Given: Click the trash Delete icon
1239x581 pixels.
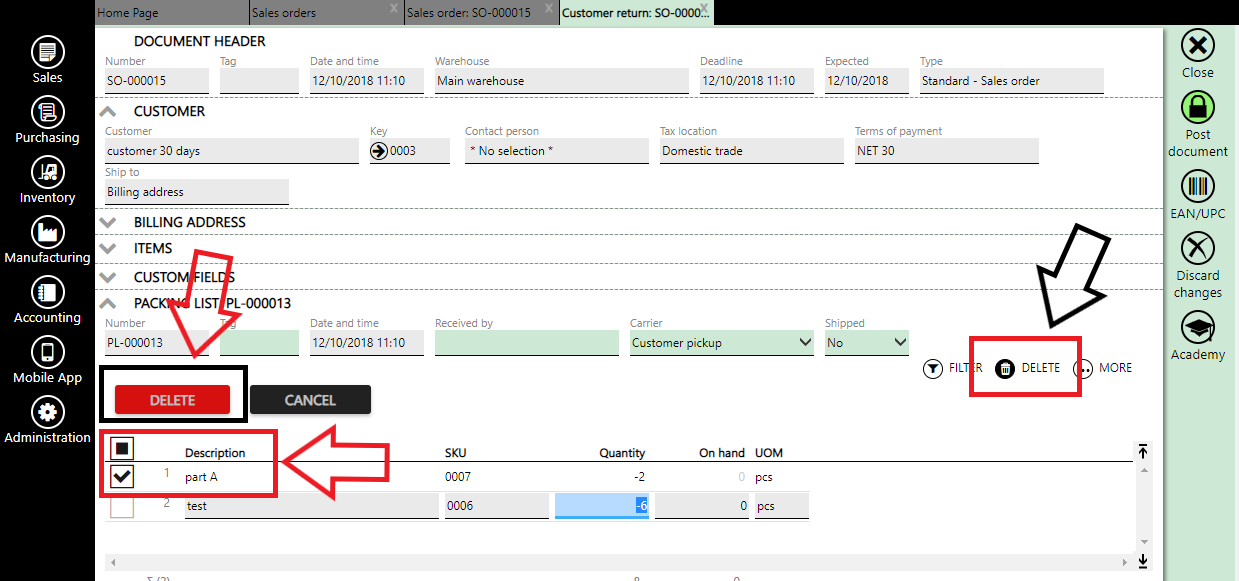Looking at the screenshot, I should point(1005,368).
